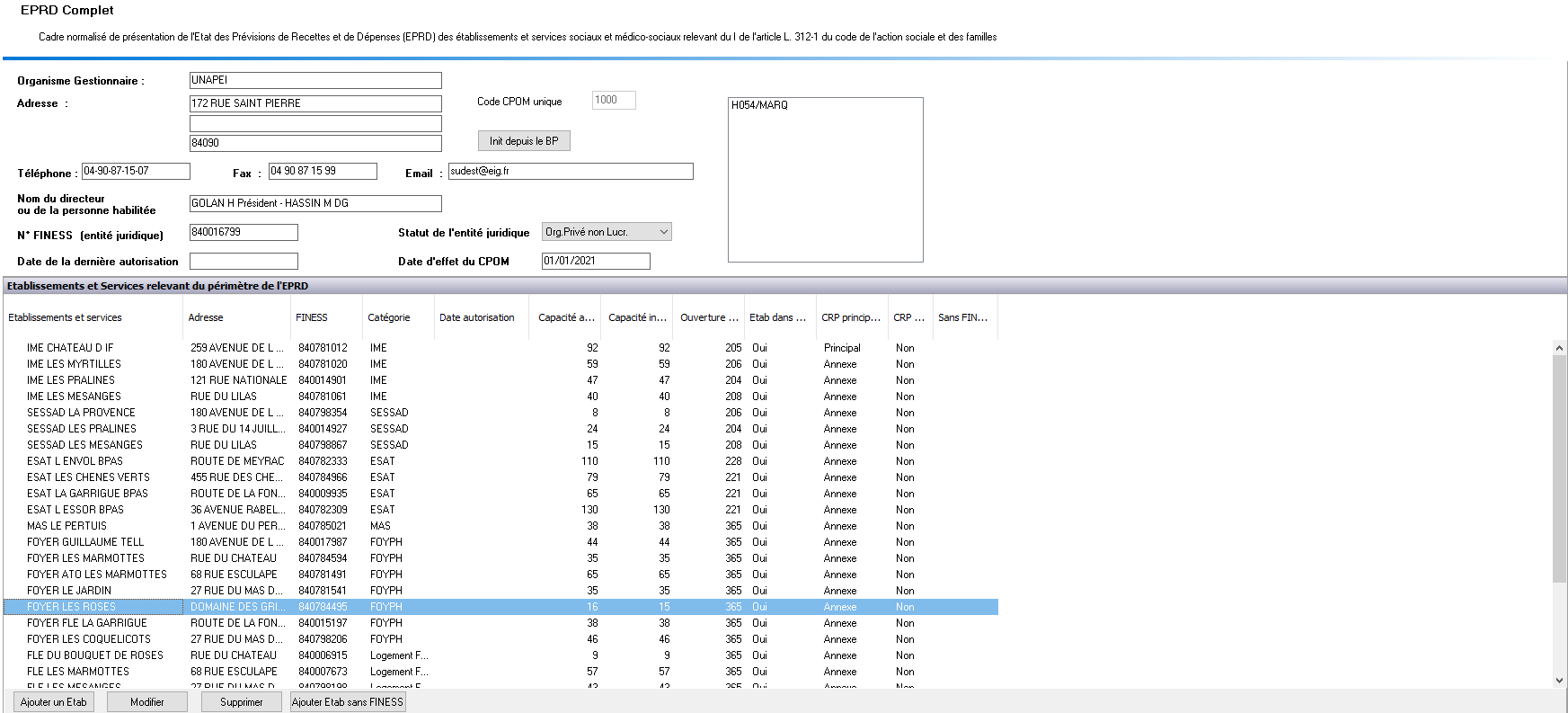This screenshot has width=1568, height=713.
Task: Edit the Organisme Gestionnaire field
Action: 315,80
